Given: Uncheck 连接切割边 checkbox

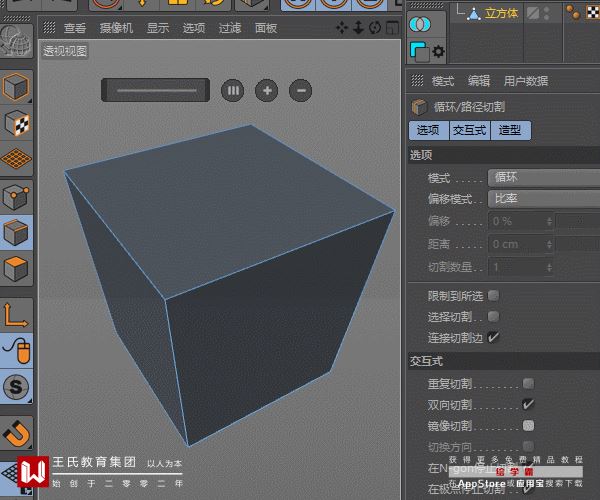Looking at the screenshot, I should 494,337.
